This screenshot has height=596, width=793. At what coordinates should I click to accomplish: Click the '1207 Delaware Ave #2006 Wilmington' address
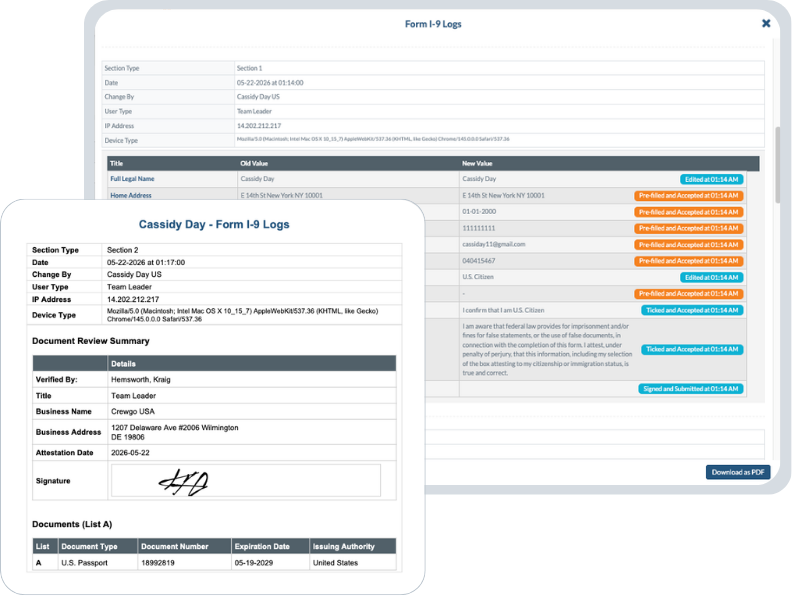[x=174, y=428]
